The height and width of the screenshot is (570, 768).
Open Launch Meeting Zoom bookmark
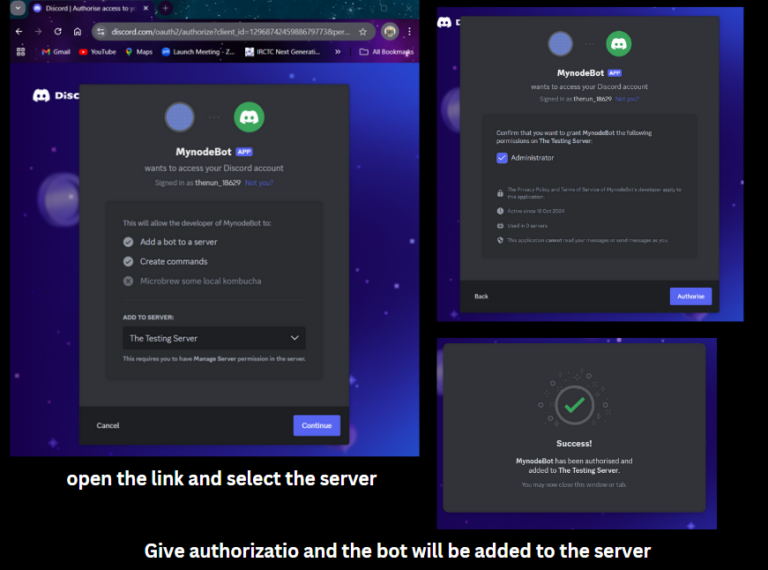click(x=198, y=51)
